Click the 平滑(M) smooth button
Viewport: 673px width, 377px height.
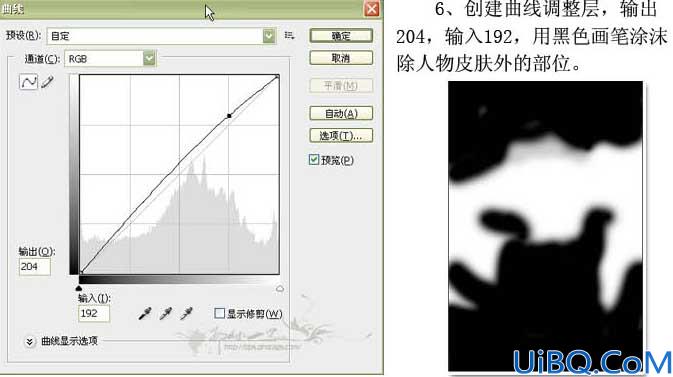[x=341, y=85]
